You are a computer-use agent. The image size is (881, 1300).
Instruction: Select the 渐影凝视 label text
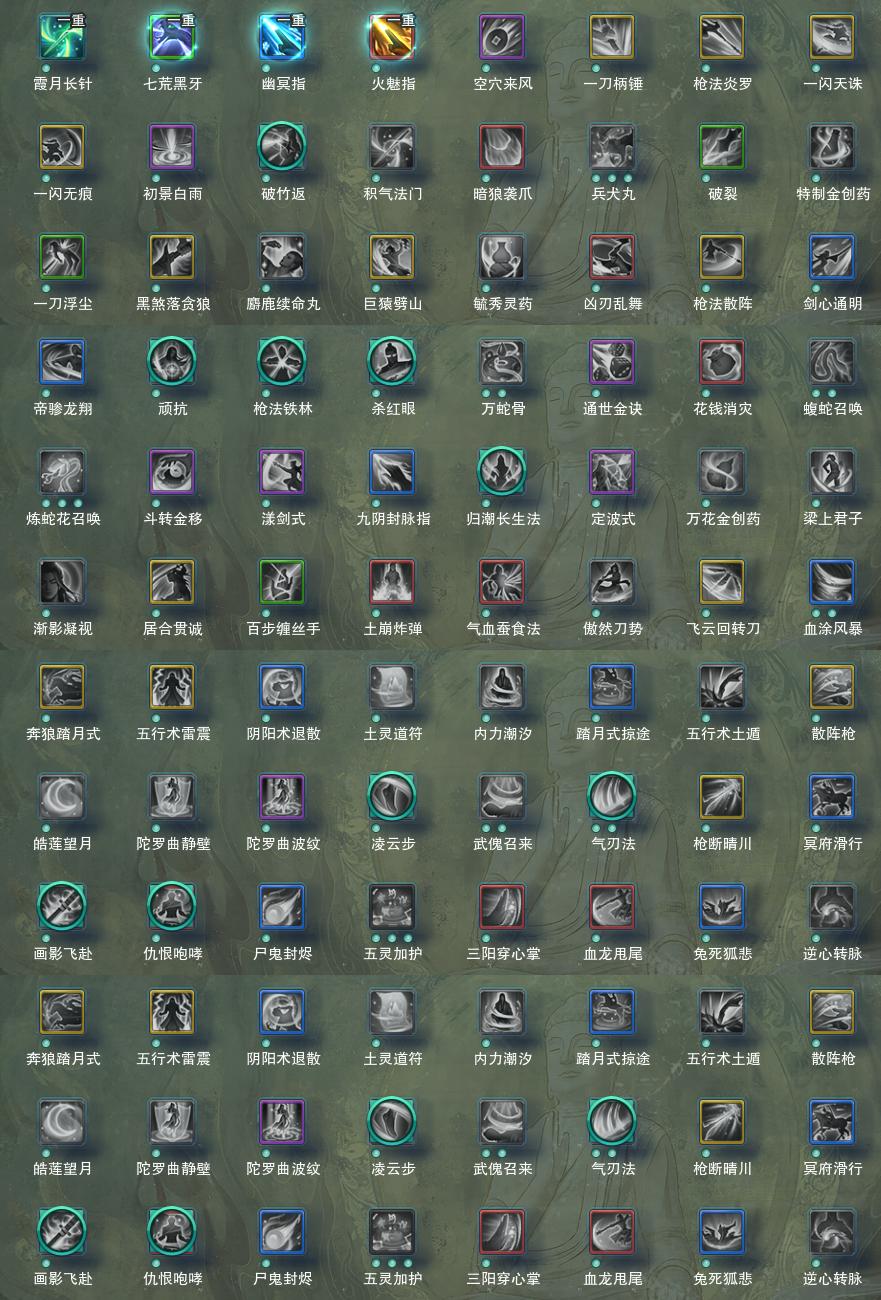click(63, 629)
